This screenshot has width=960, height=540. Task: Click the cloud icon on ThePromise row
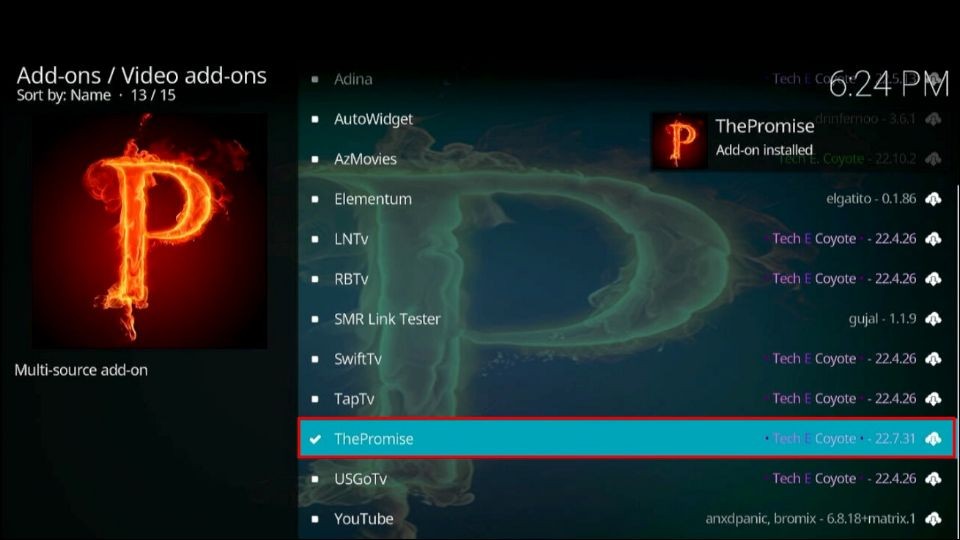pos(933,438)
